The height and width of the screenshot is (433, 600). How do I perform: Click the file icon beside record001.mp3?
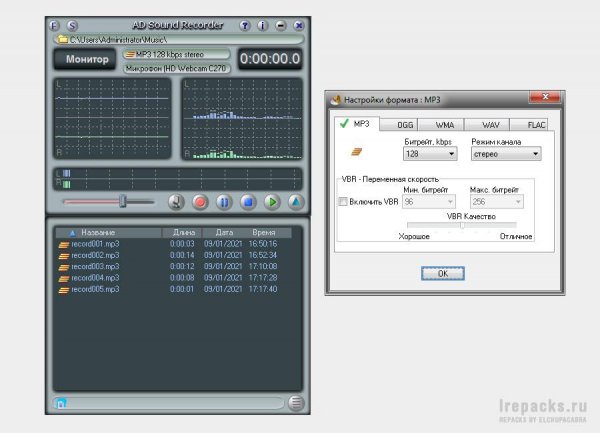64,245
